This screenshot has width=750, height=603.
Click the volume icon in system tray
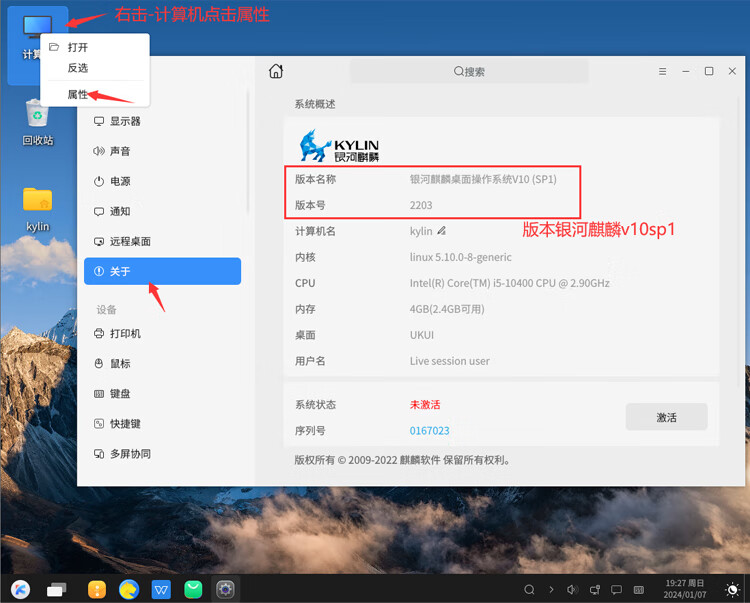(572, 590)
